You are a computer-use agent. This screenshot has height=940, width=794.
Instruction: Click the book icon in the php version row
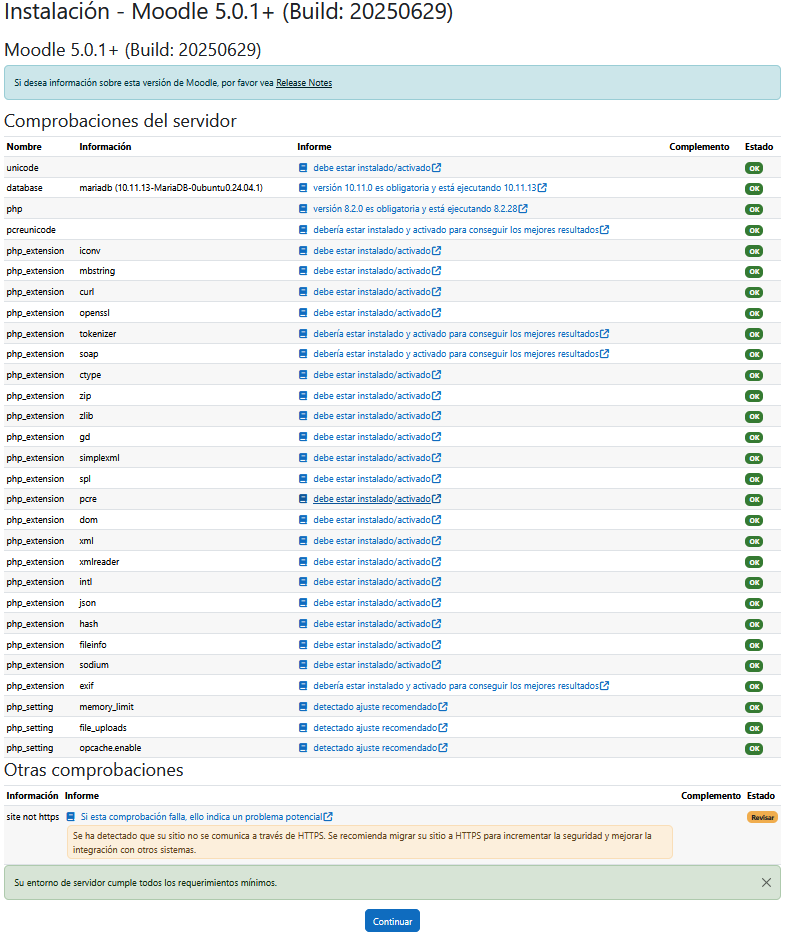click(303, 209)
